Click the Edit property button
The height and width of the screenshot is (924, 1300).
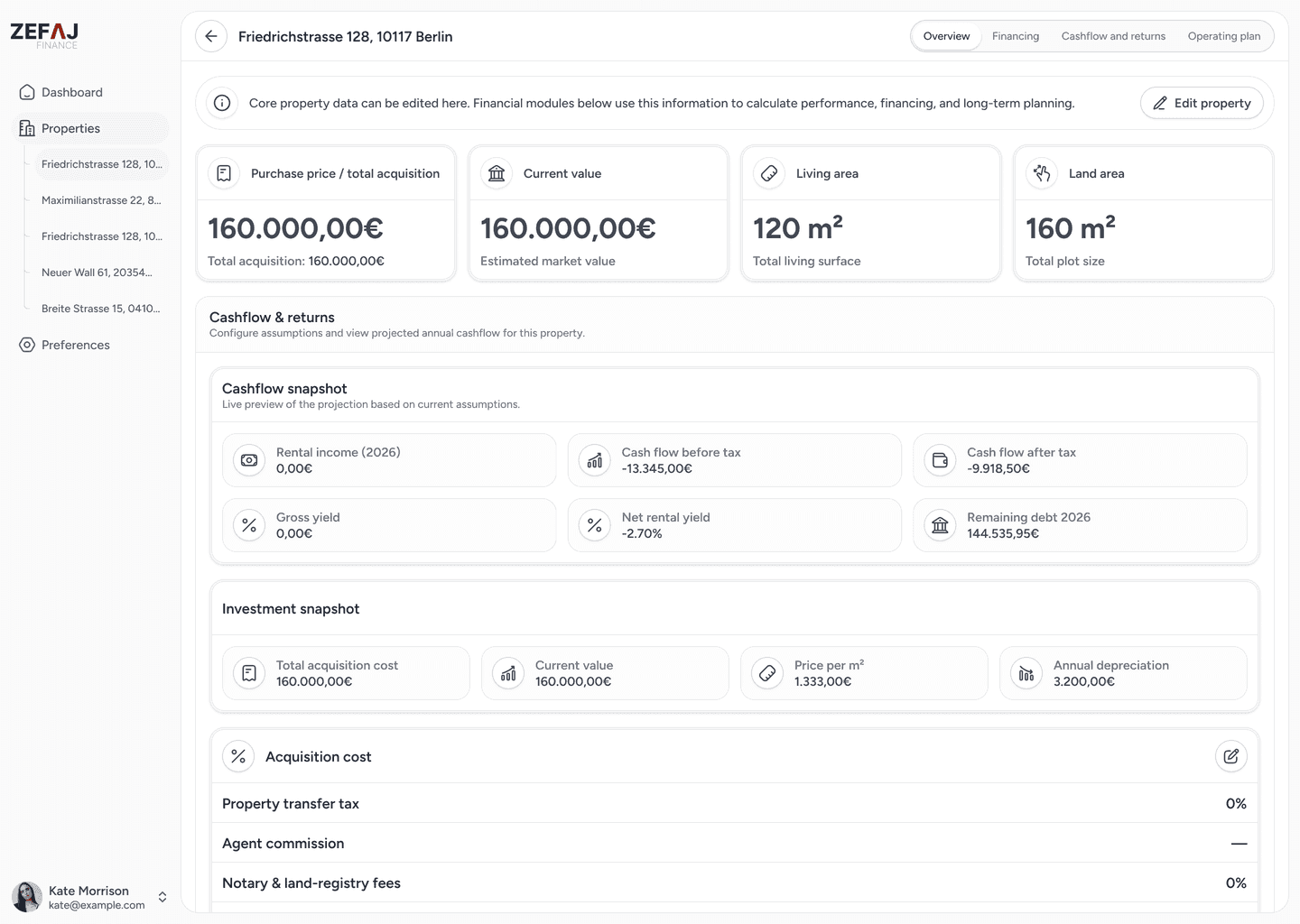(x=1202, y=103)
